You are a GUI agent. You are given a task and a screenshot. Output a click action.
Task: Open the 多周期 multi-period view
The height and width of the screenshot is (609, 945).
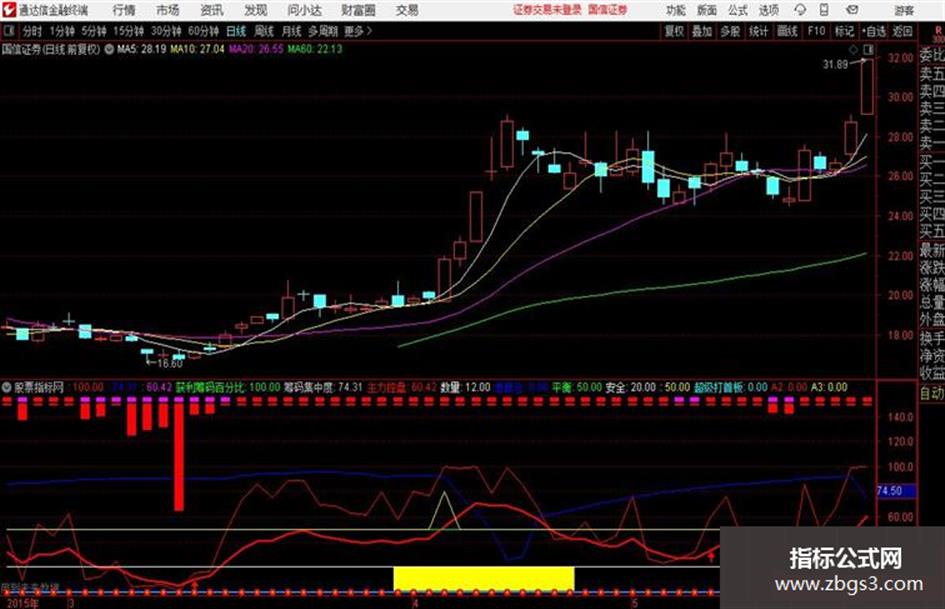323,31
